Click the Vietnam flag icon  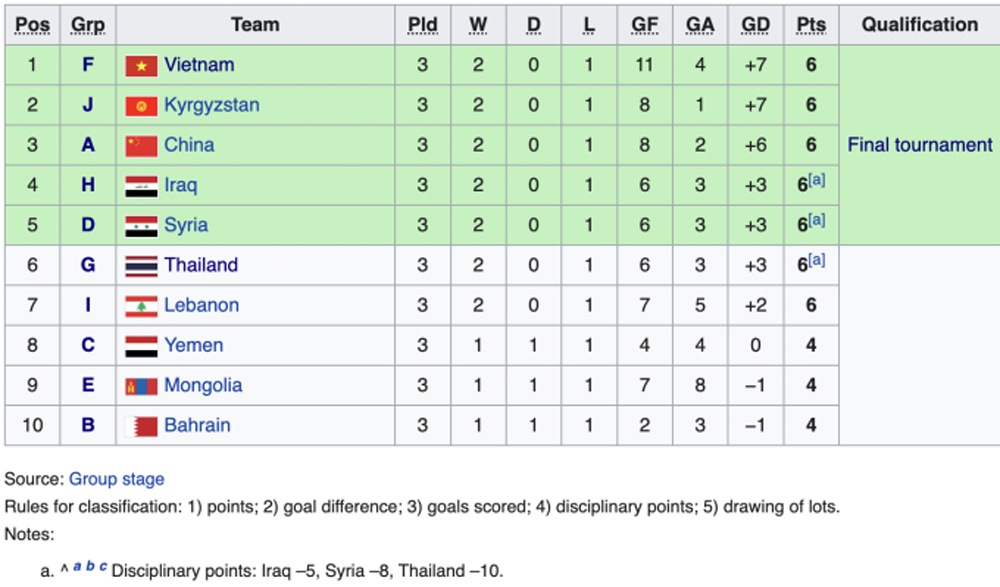click(141, 66)
